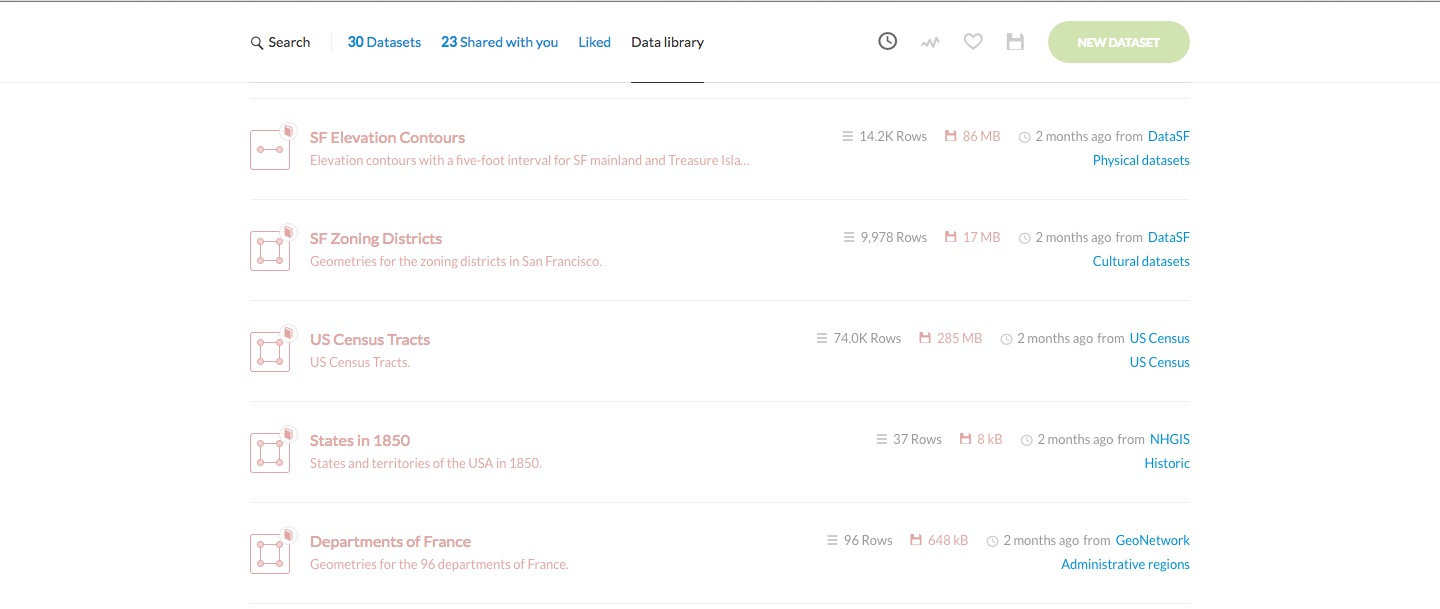
Task: Open Departments of France dataset title
Action: (390, 541)
